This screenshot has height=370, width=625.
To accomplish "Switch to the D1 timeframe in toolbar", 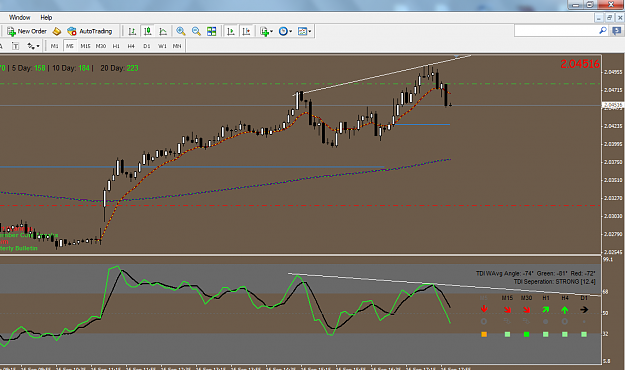I will point(147,46).
